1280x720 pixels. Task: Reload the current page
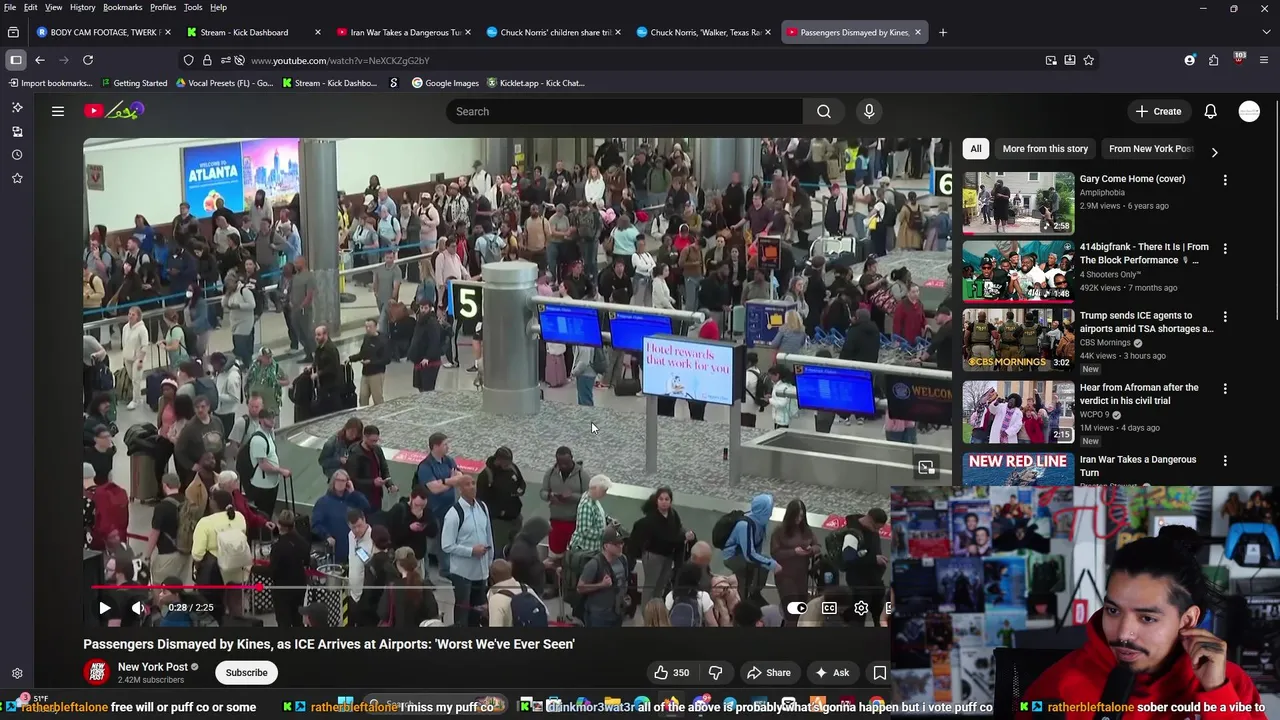[88, 60]
